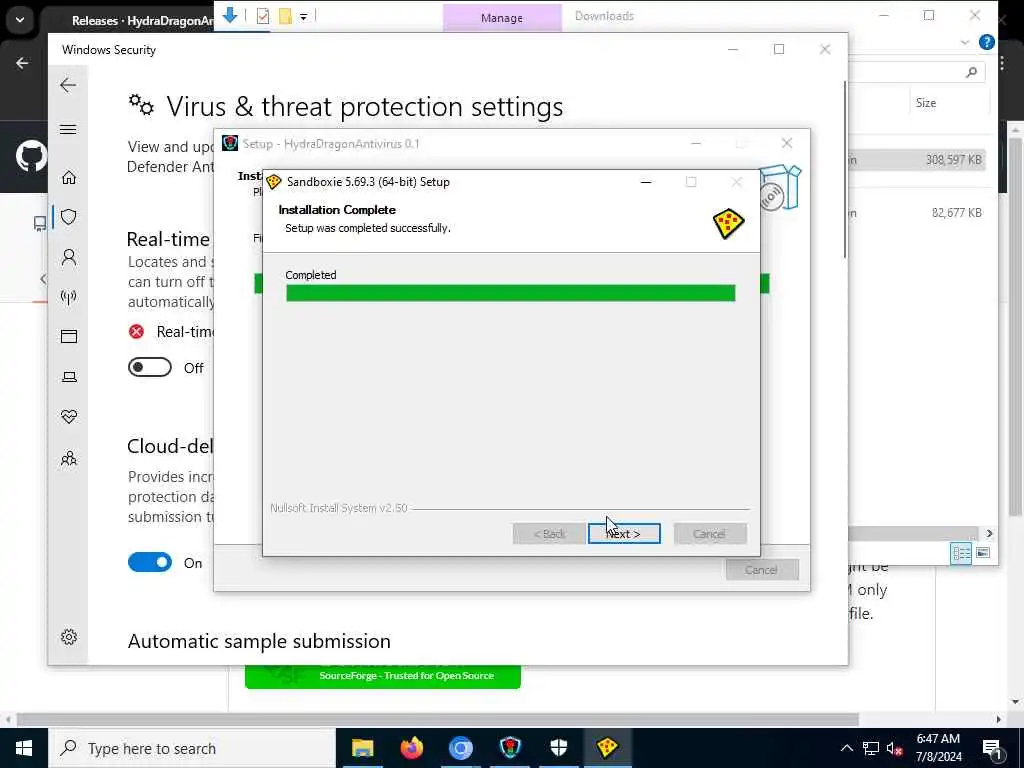
Task: Click the Sandboxie completed progress bar
Action: tap(511, 293)
